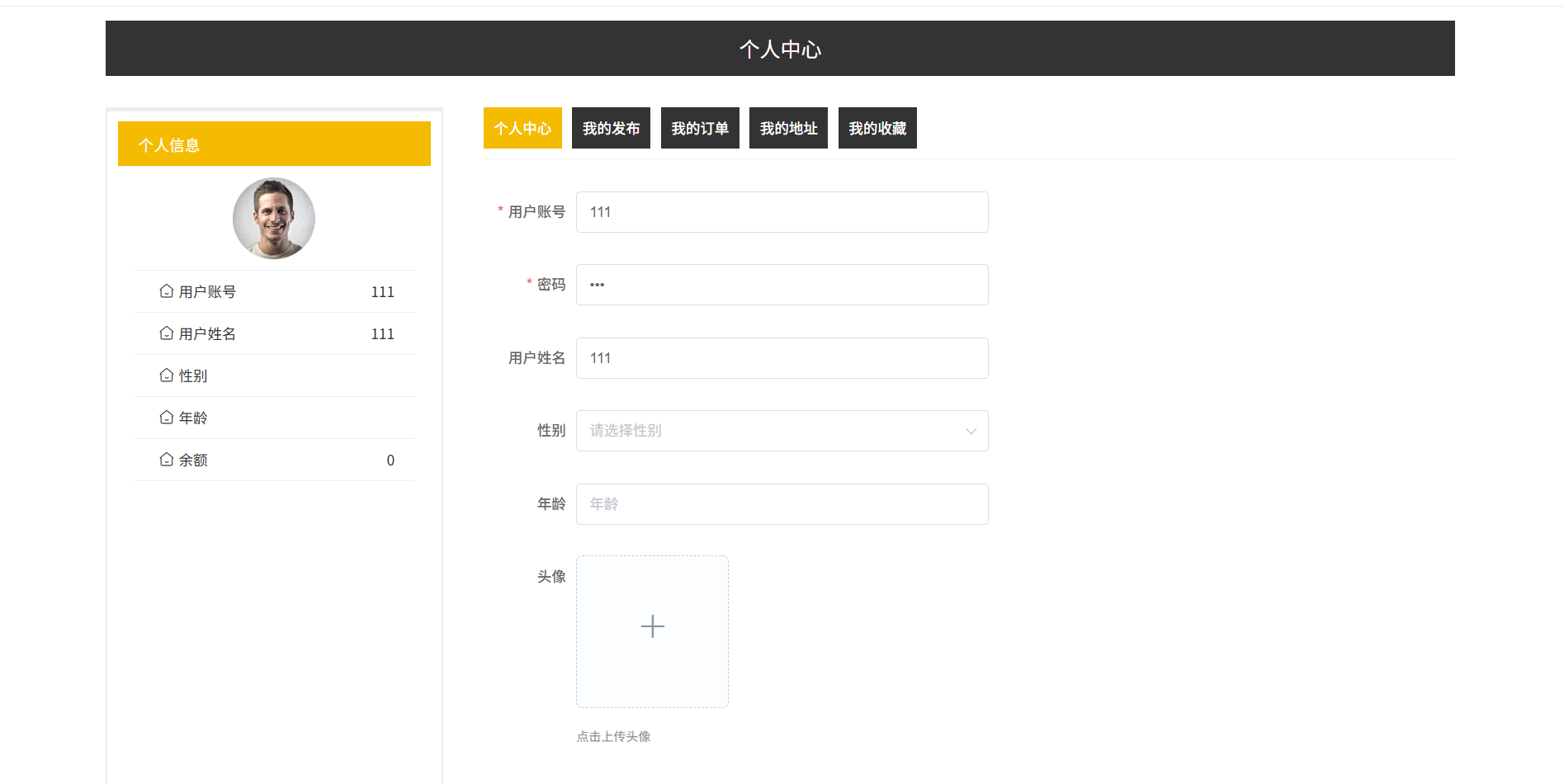Open the 我的收藏 tab
The height and width of the screenshot is (784, 1564).
tap(877, 128)
